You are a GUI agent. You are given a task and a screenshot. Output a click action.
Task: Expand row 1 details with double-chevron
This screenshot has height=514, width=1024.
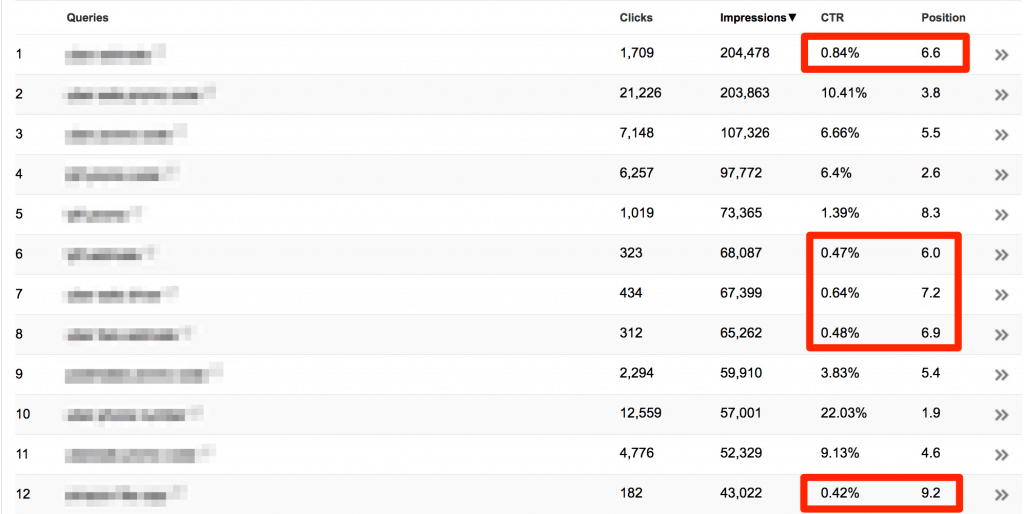[1001, 55]
